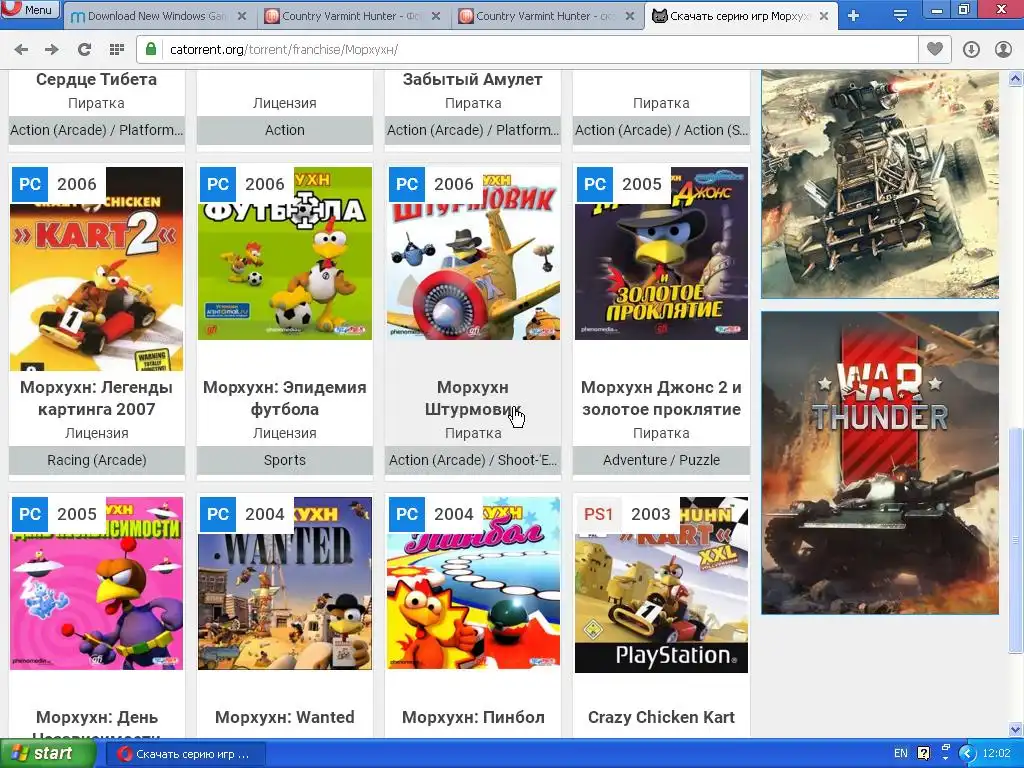The width and height of the screenshot is (1024, 768).
Task: Go forward to the next page
Action: pyautogui.click(x=52, y=49)
